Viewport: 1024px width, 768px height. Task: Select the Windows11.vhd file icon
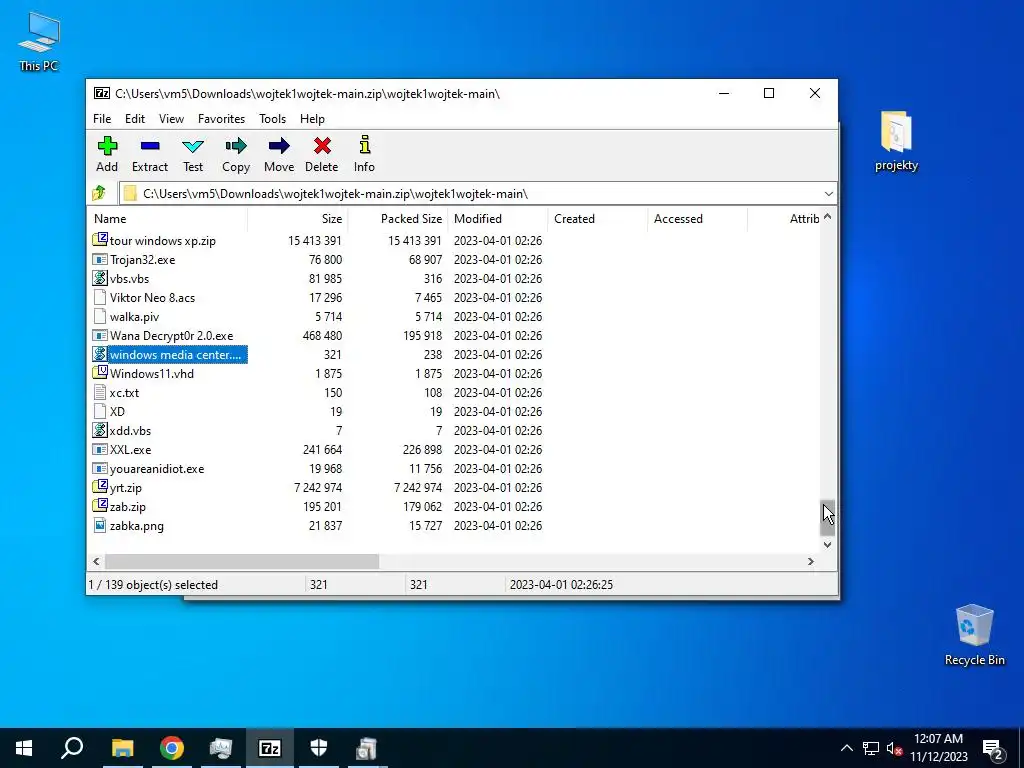(100, 373)
